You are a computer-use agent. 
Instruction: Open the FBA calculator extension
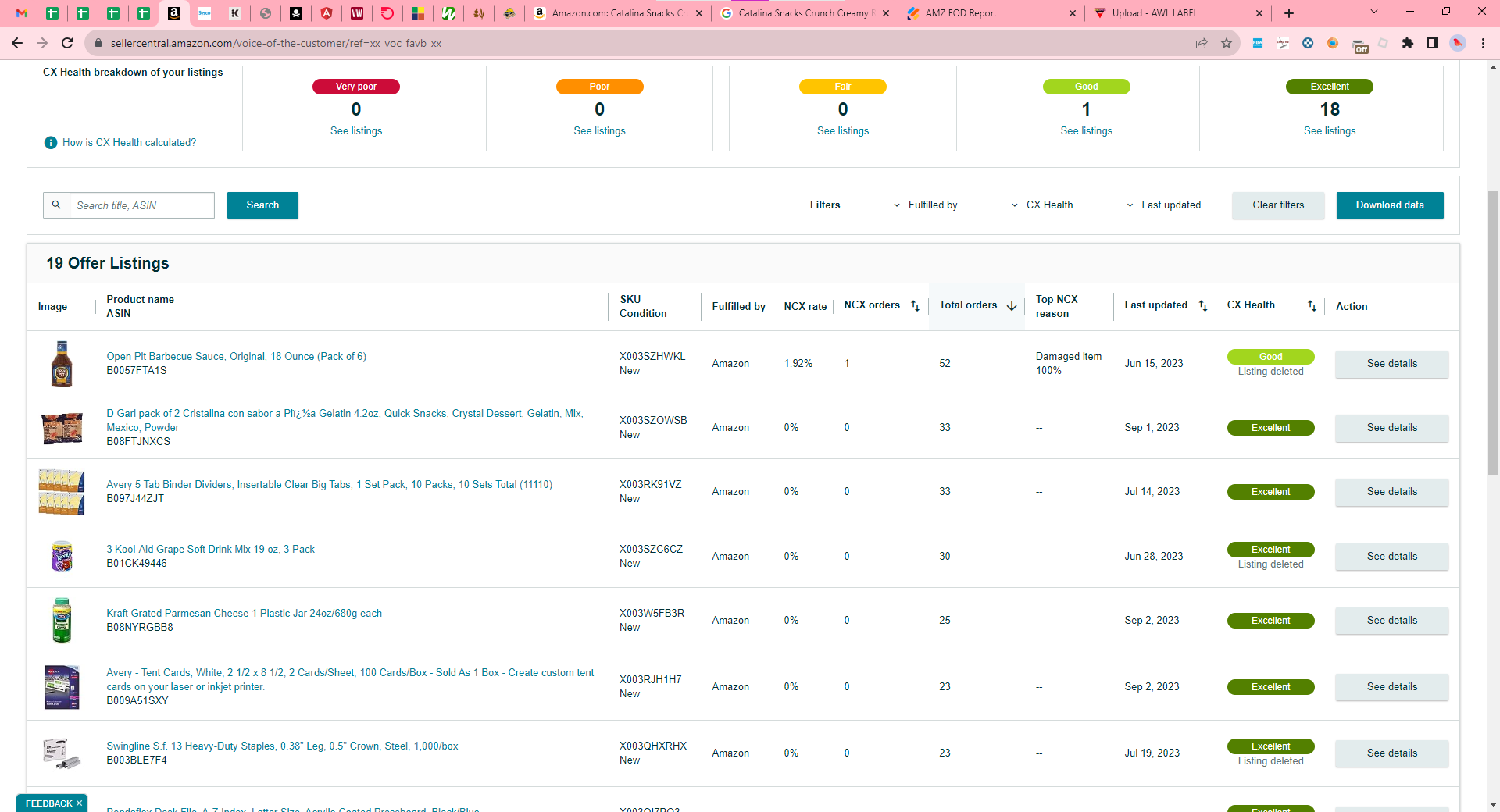(1258, 43)
